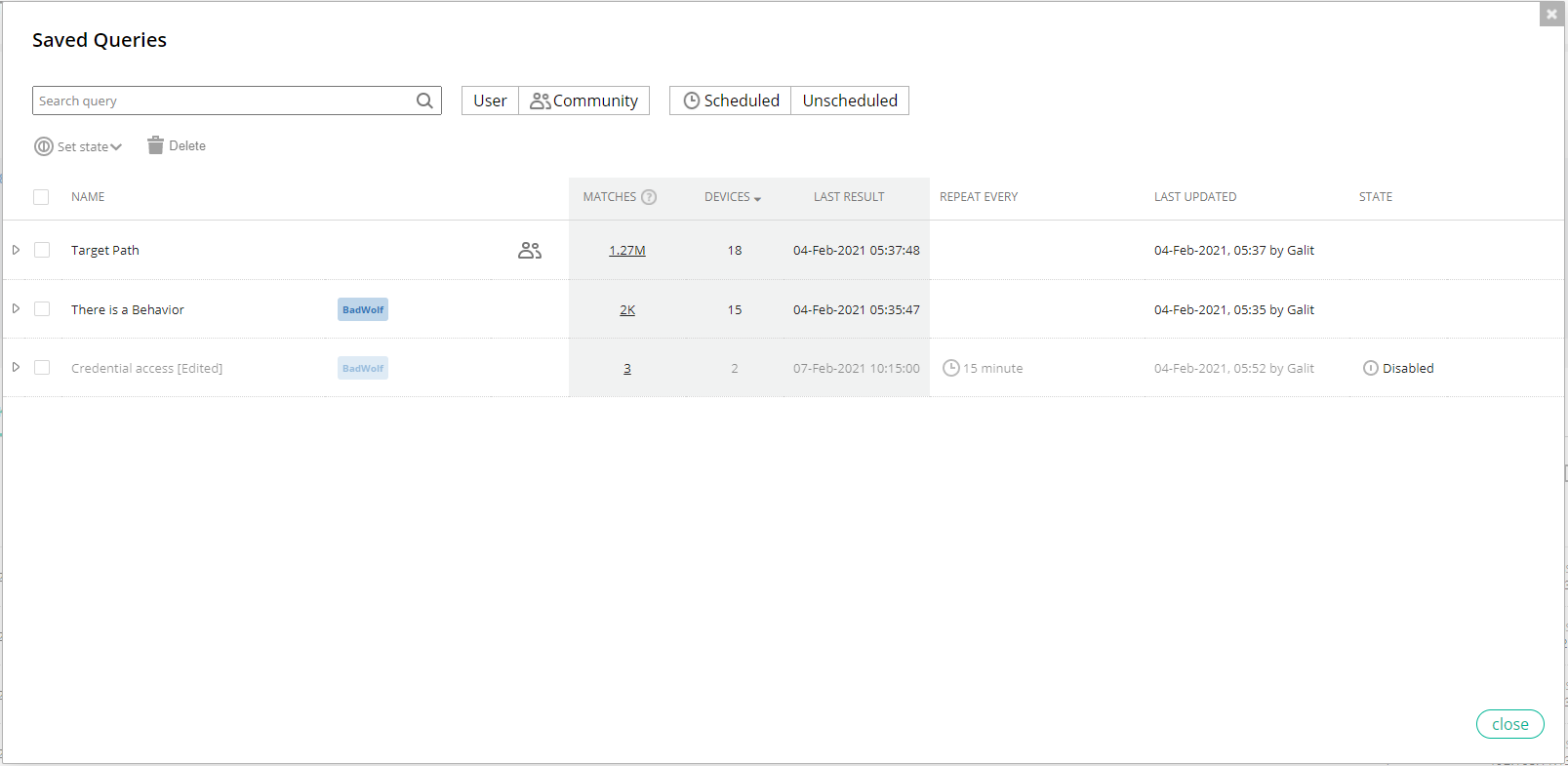Focus the Search query input field

[x=224, y=101]
